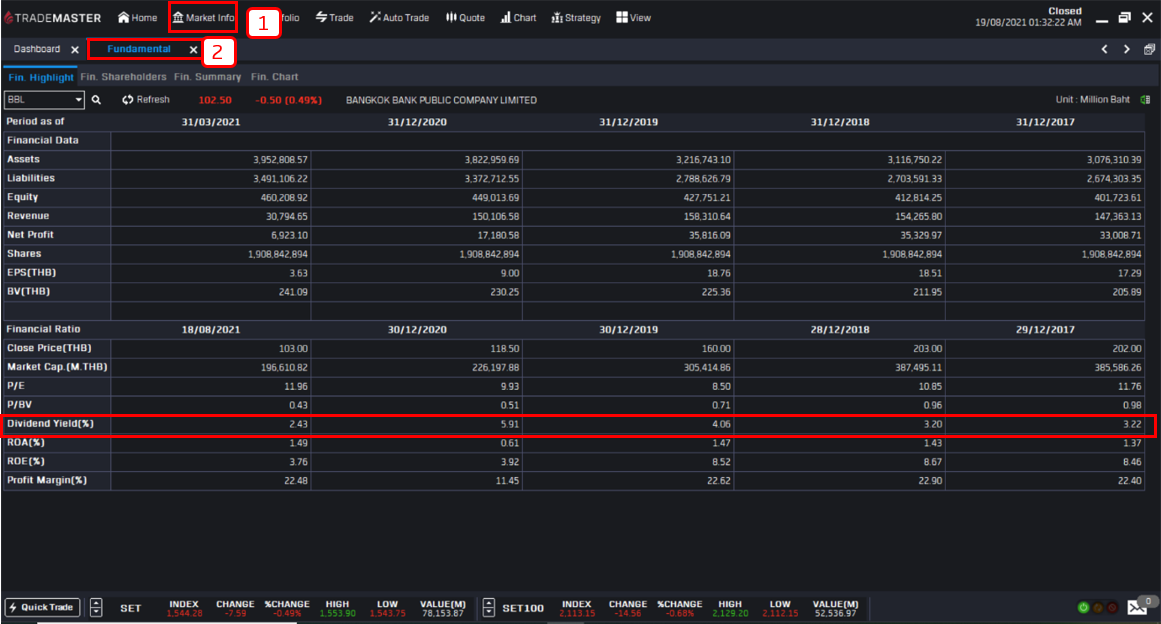Open the Auto Trade menu
This screenshot has height=624, width=1161.
(x=400, y=18)
